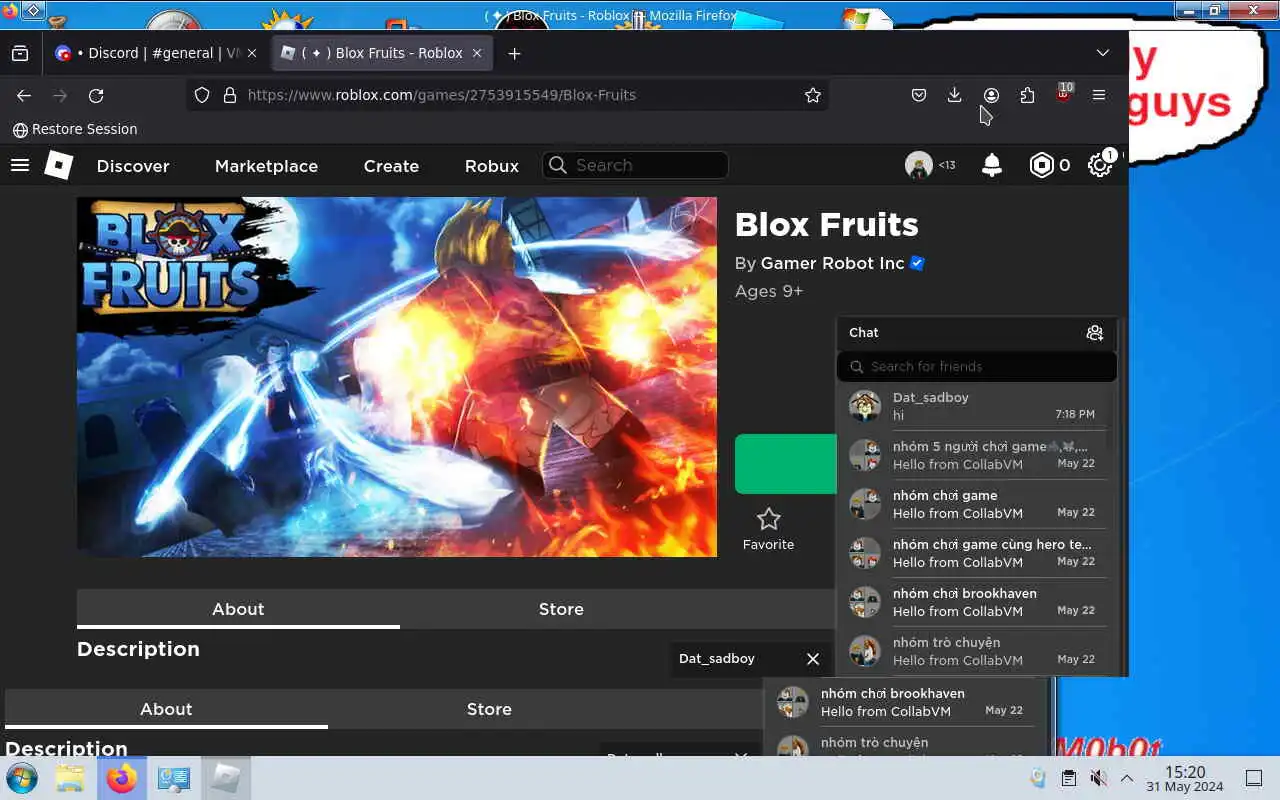Image resolution: width=1280 pixels, height=800 pixels.
Task: Open the Firefox downloads panel
Action: coord(955,95)
